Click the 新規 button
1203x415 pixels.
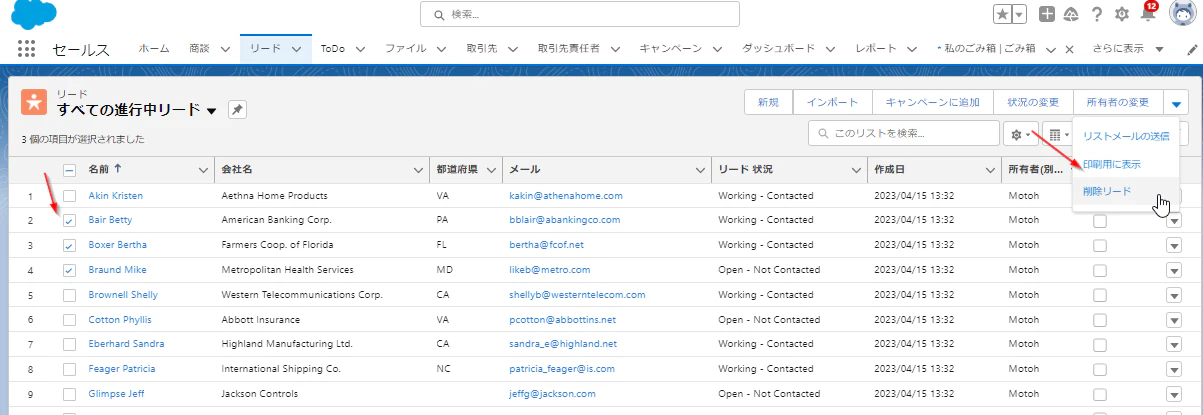coord(768,102)
